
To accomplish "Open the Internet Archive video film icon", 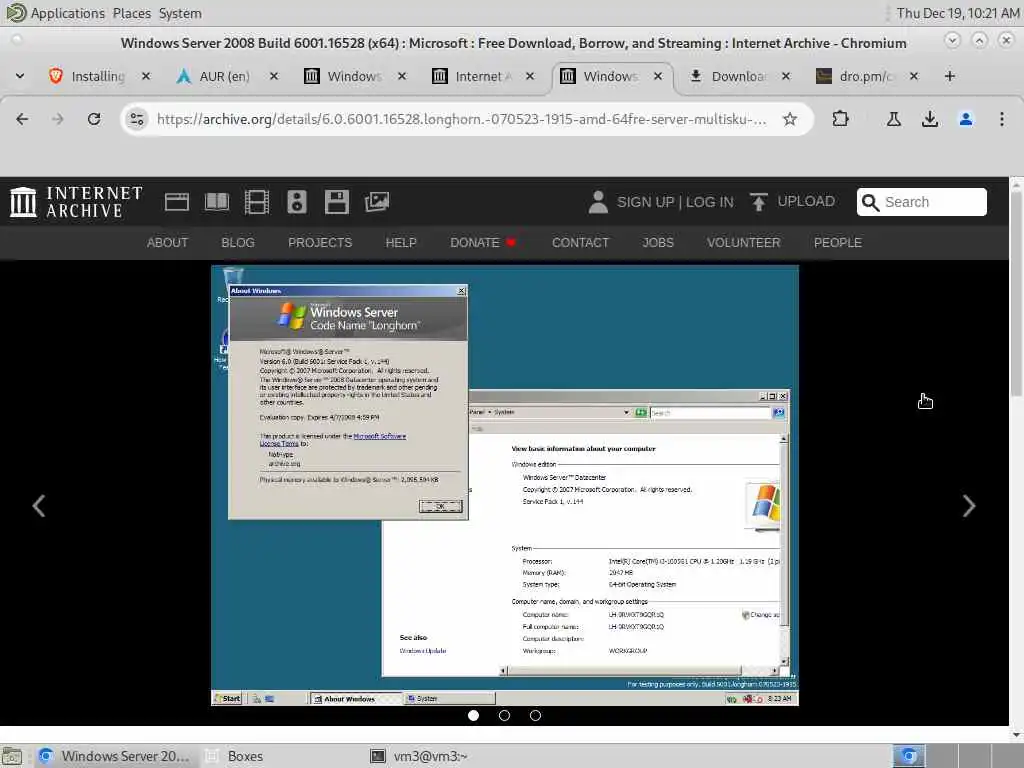I will (x=257, y=202).
